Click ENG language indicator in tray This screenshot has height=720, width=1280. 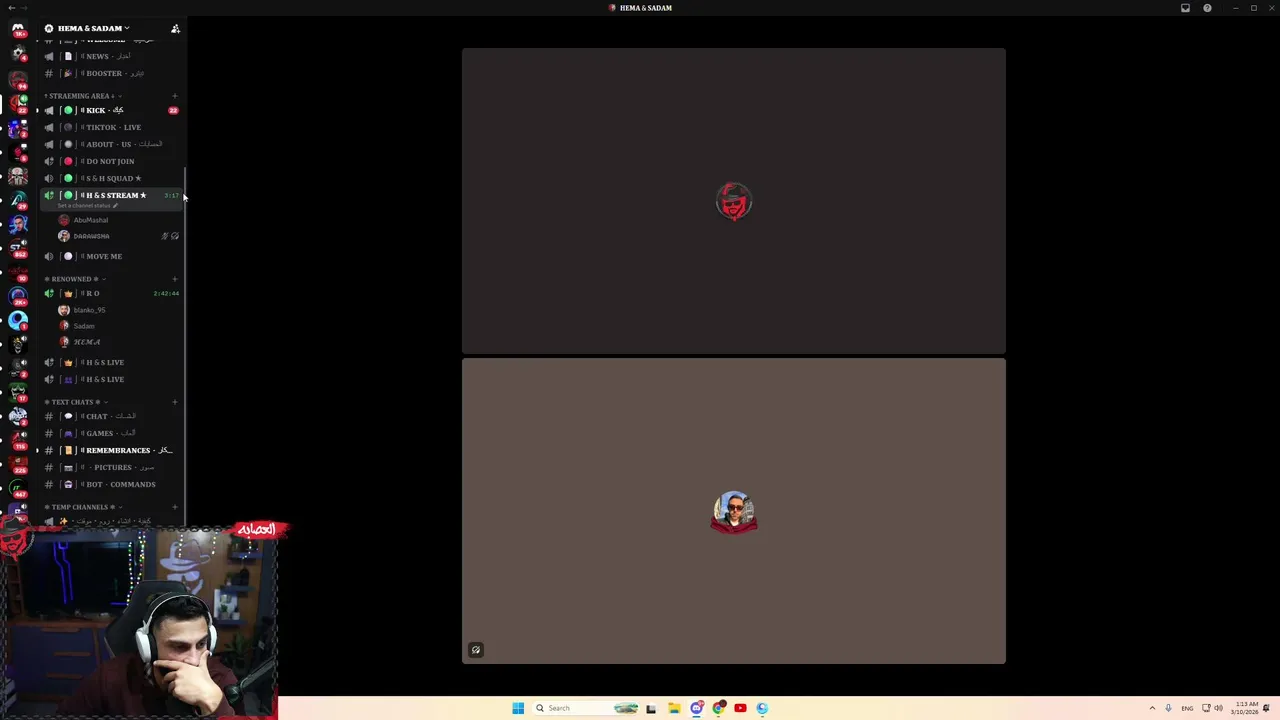1187,708
